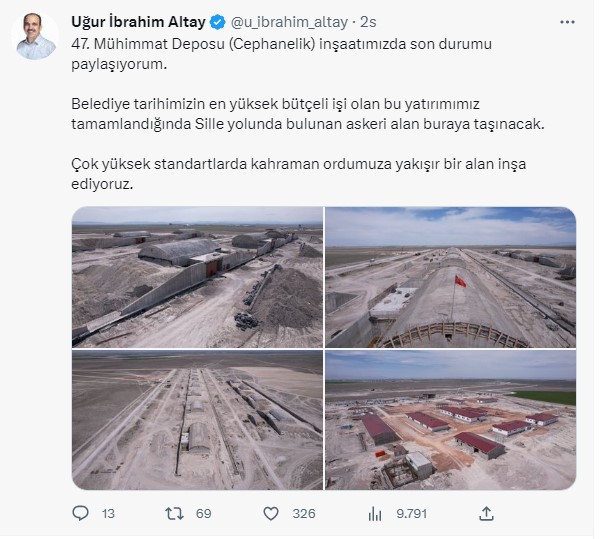Screen dimensions: 604x539
Task: Open the bottom-left aerial bunker rows photo
Action: coord(197,420)
